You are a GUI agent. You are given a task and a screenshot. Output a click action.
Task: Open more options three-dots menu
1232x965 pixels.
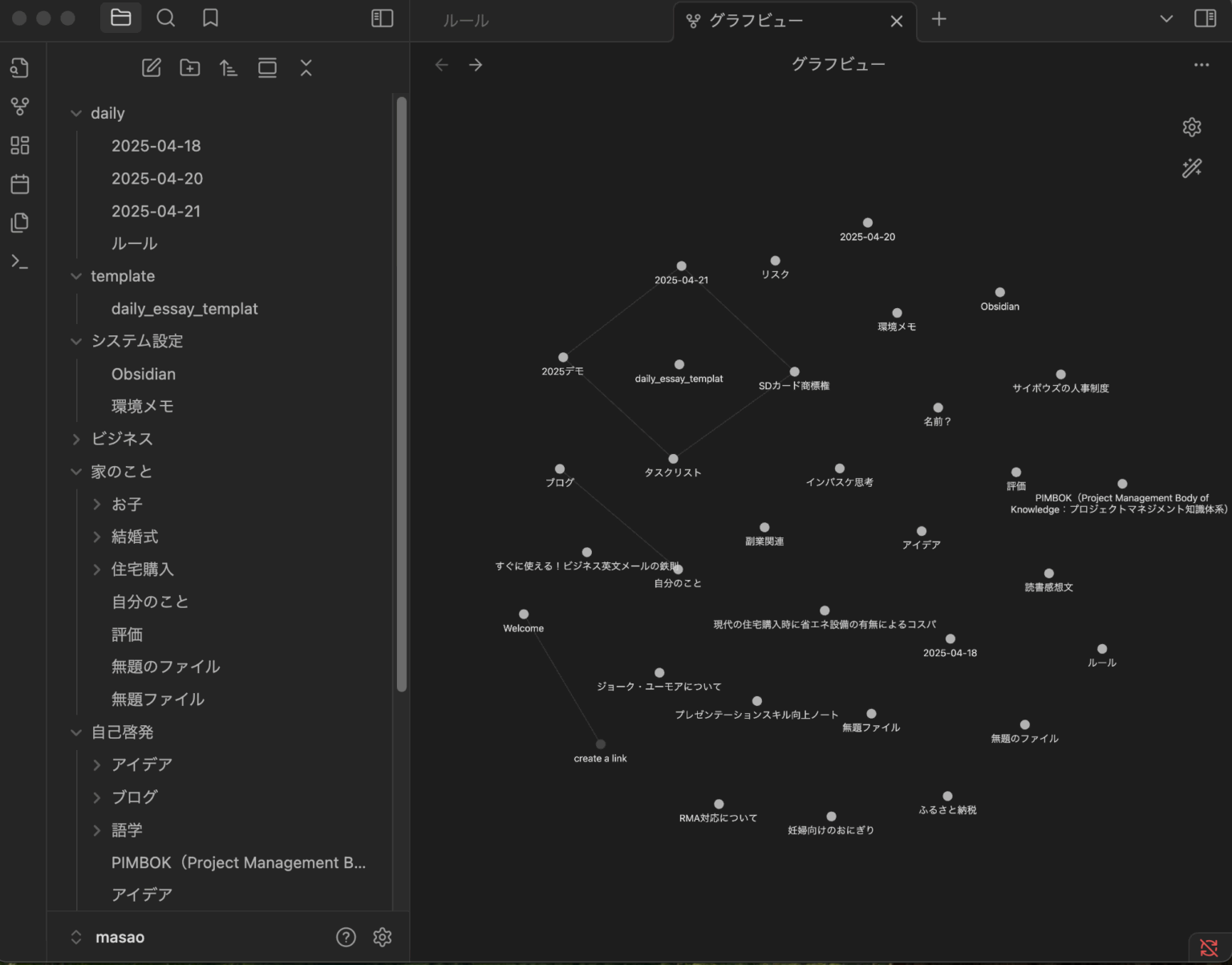[1201, 65]
